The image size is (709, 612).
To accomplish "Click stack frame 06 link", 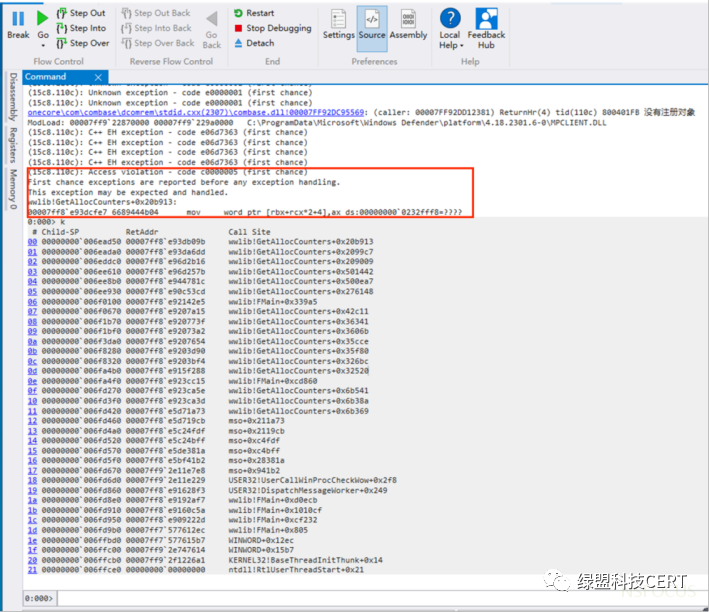I will tap(32, 301).
